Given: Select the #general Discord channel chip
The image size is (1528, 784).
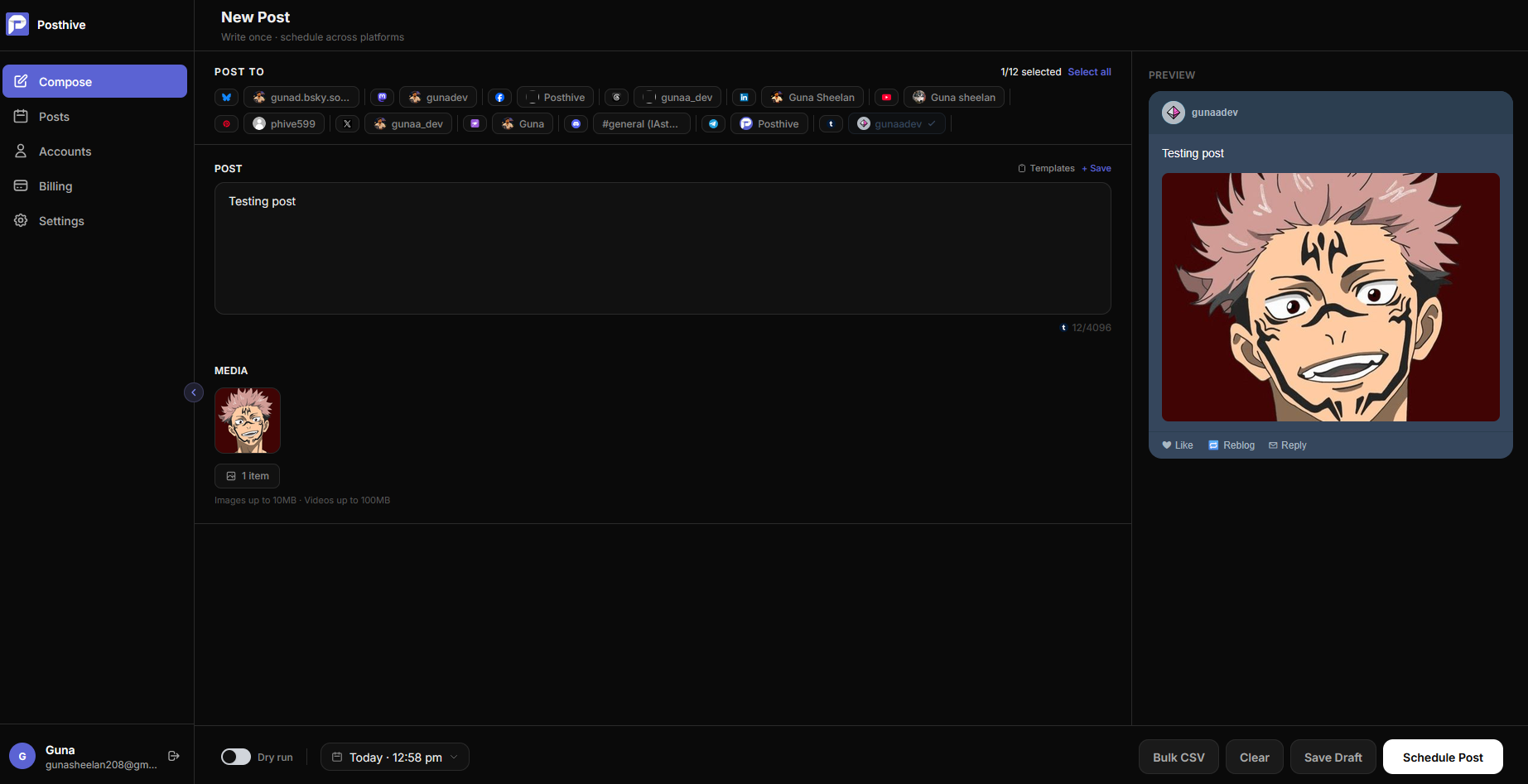Looking at the screenshot, I should [642, 124].
